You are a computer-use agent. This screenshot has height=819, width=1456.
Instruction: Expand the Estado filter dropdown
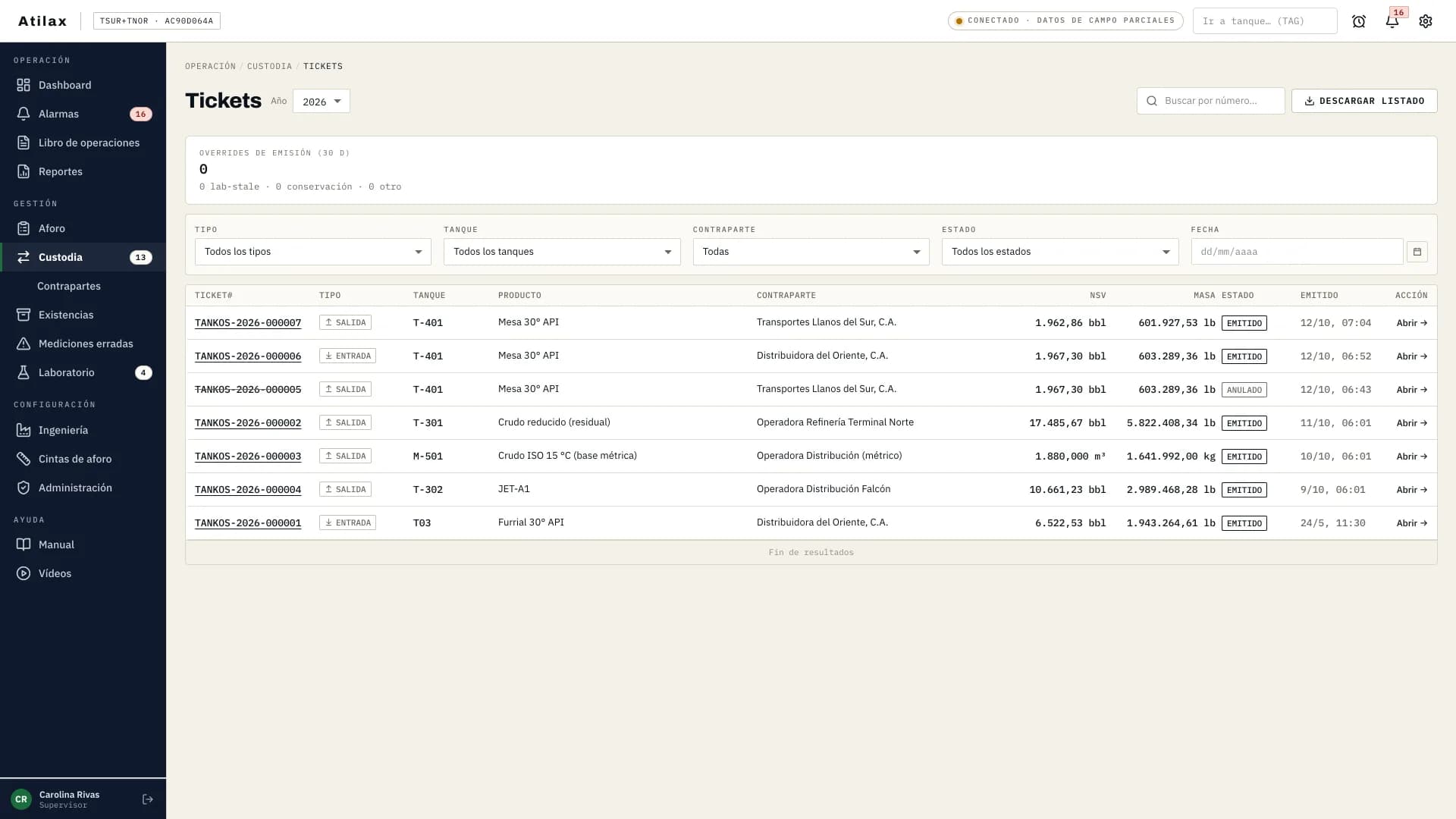[1060, 252]
